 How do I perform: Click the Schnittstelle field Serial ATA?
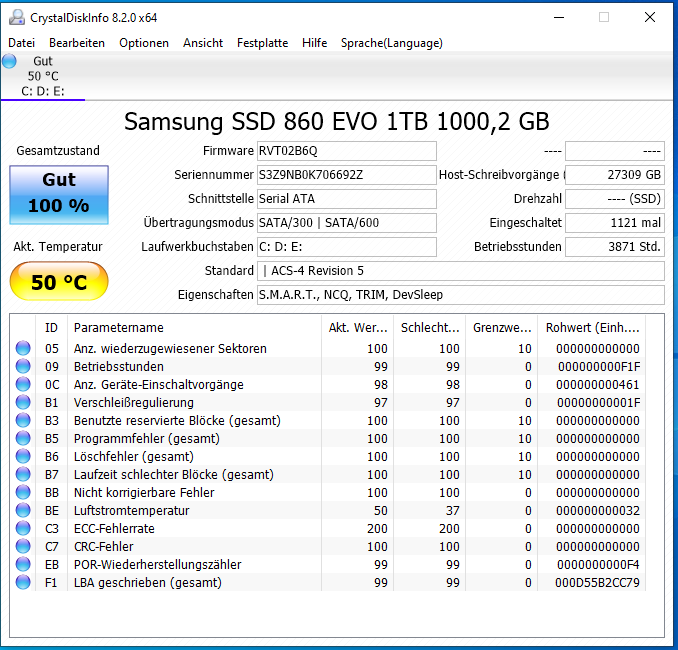(347, 199)
